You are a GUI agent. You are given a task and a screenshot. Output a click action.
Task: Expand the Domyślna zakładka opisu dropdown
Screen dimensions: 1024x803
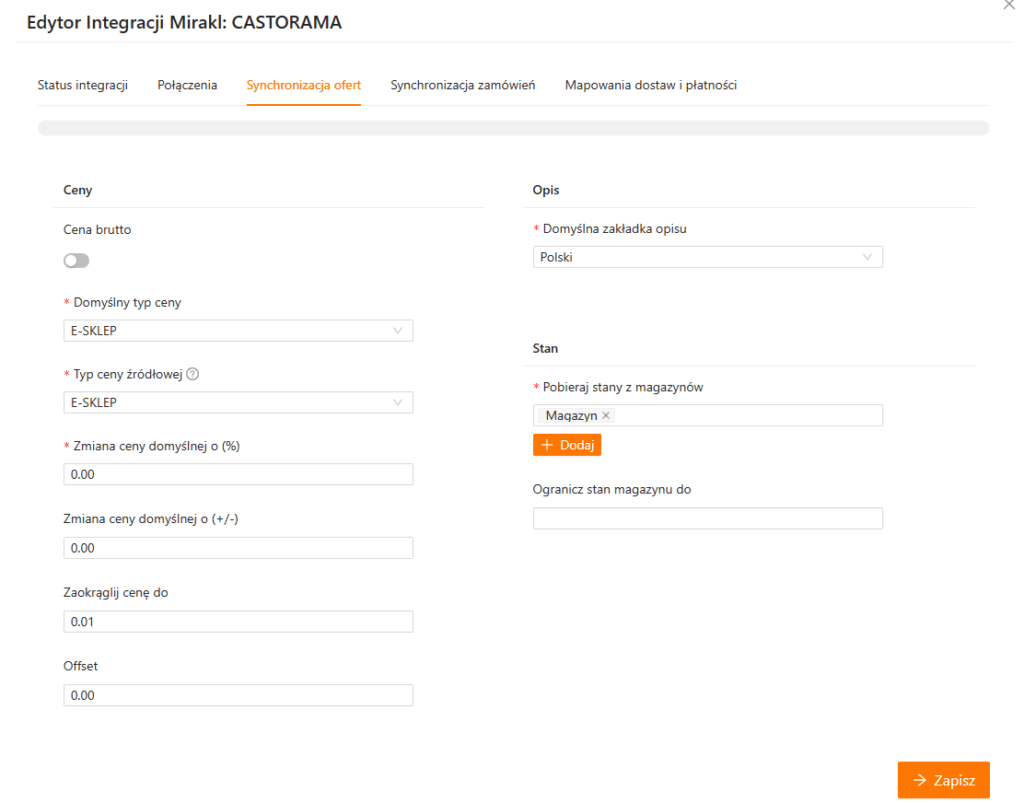pyautogui.click(x=707, y=257)
